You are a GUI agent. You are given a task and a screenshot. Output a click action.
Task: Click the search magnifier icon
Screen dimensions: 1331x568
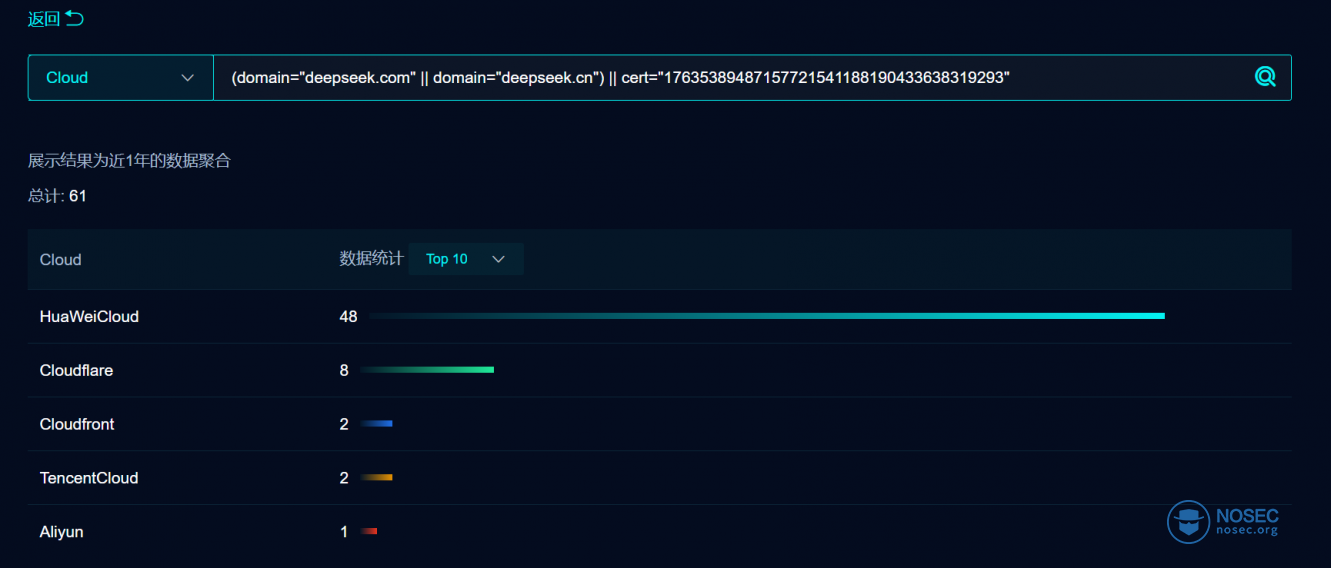point(1265,77)
